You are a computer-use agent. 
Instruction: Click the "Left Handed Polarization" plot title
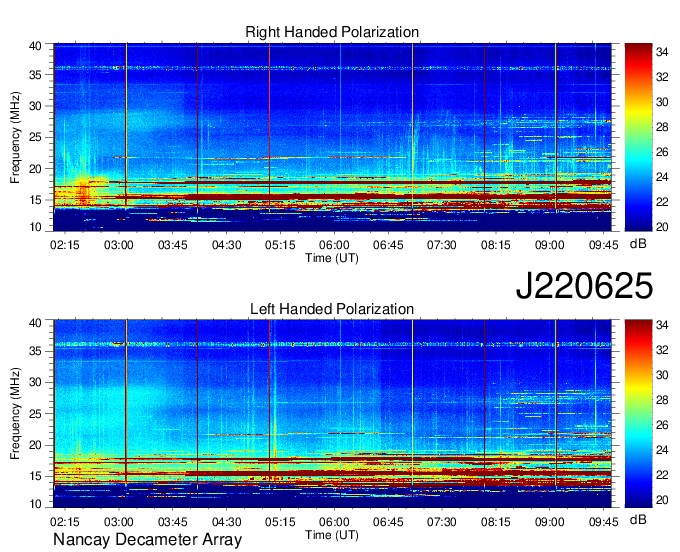(332, 309)
